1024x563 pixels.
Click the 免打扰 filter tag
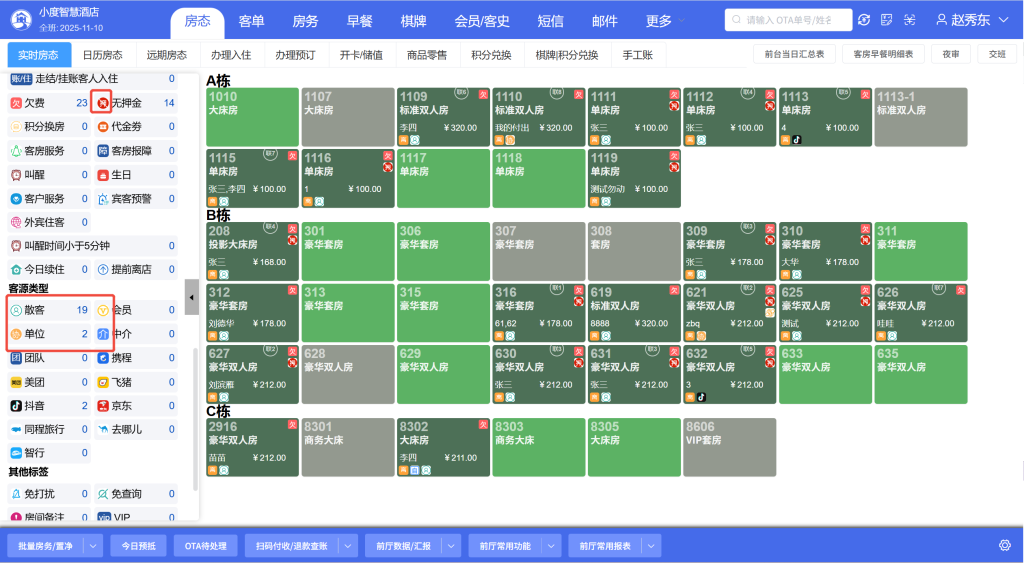tap(49, 494)
